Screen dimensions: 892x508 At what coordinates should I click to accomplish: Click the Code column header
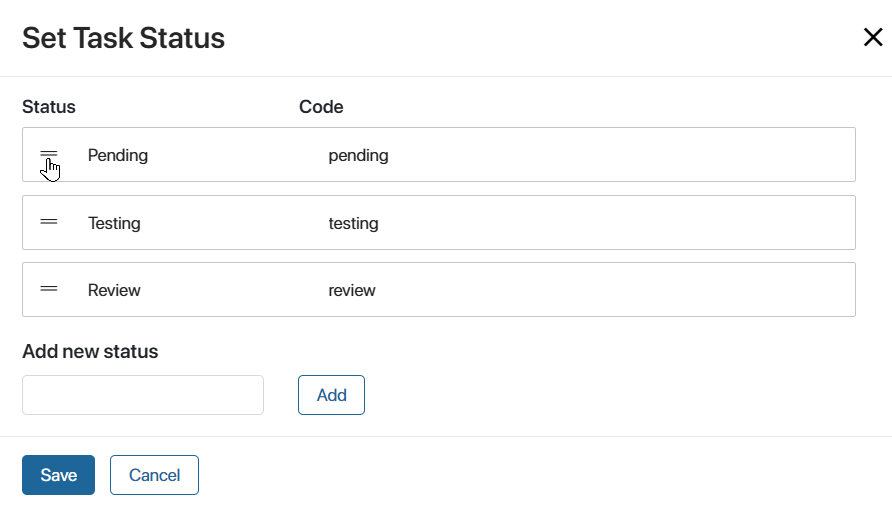tap(321, 107)
